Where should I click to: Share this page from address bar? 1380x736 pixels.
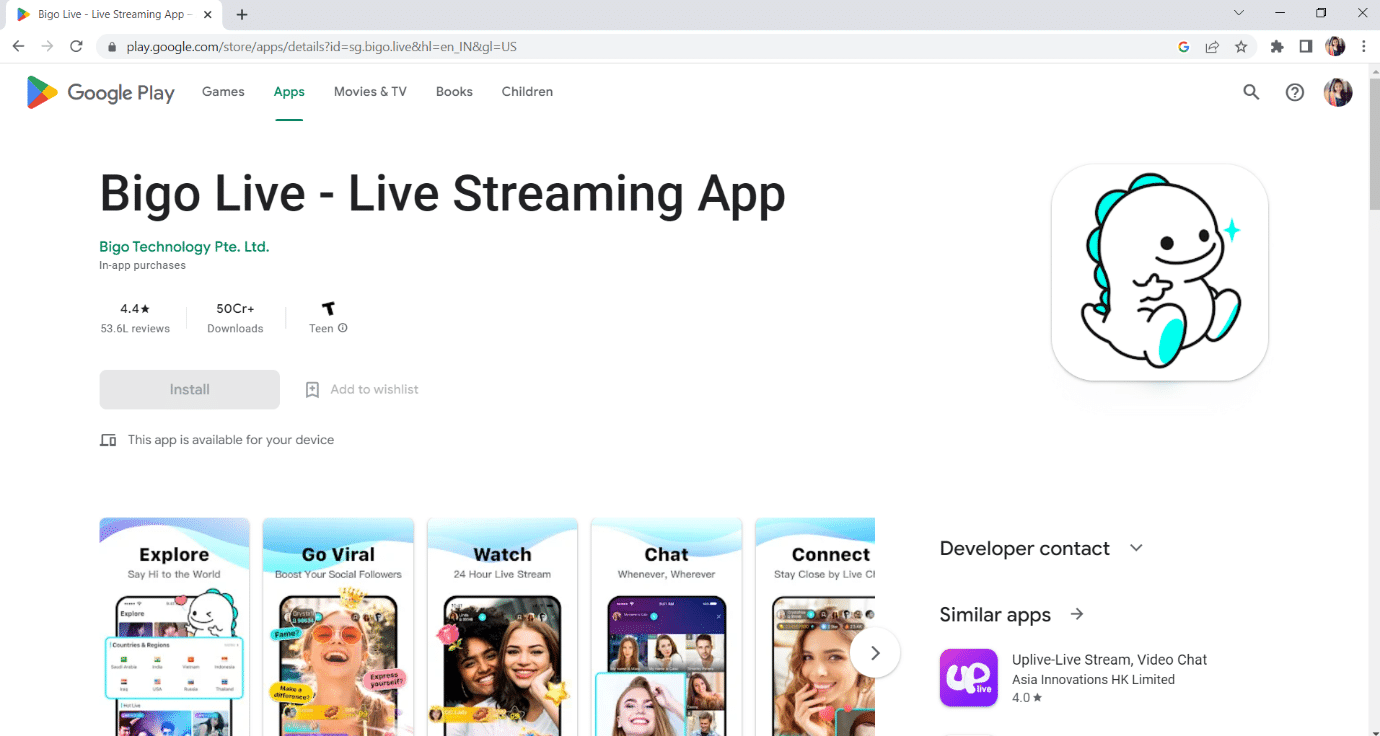tap(1212, 46)
